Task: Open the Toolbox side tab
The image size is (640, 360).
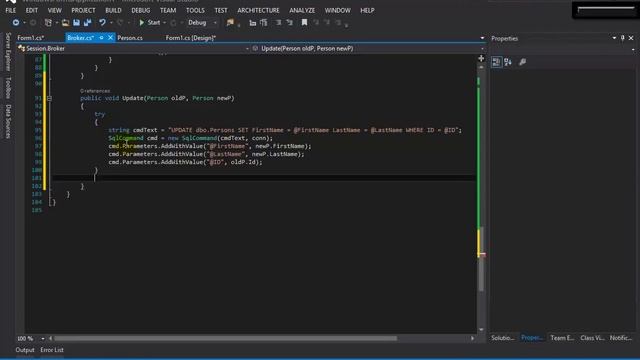Action: (x=8, y=87)
